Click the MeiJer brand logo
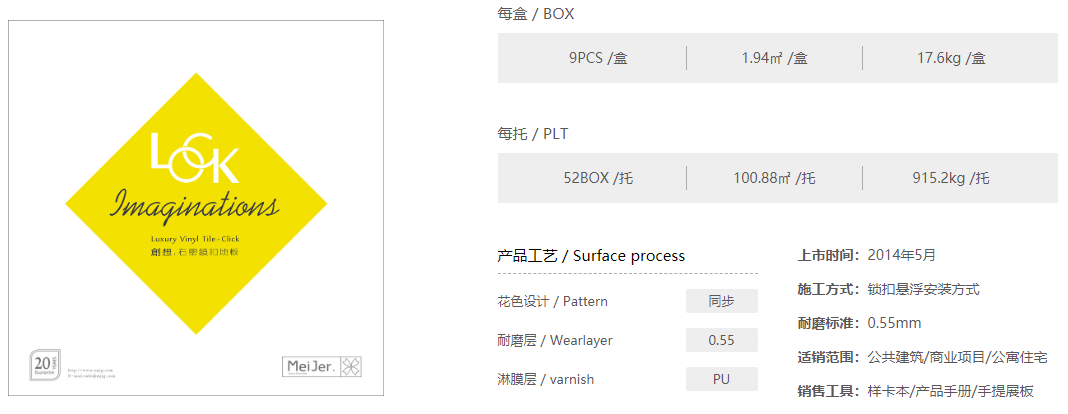The height and width of the screenshot is (414, 1068). 321,366
